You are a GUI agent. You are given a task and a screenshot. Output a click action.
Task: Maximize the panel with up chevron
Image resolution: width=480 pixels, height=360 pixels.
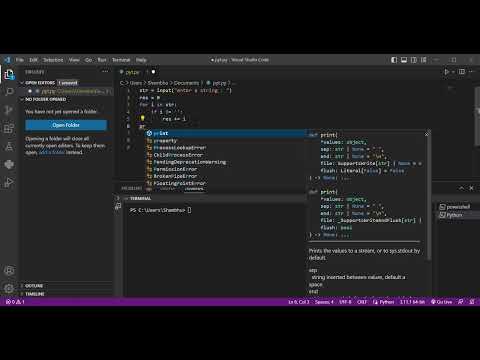461,188
